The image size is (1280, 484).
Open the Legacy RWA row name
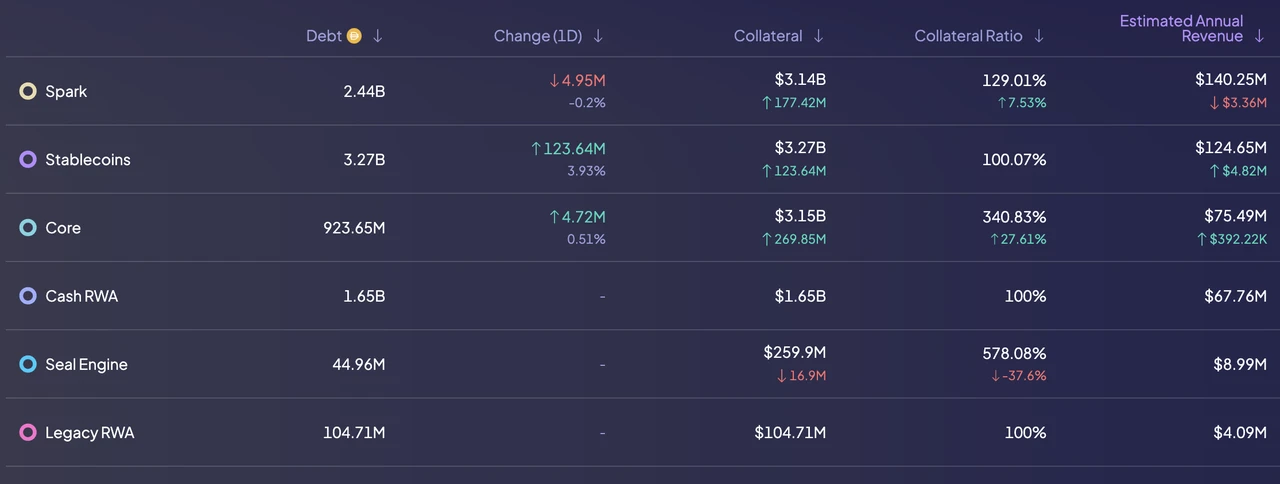pos(89,433)
